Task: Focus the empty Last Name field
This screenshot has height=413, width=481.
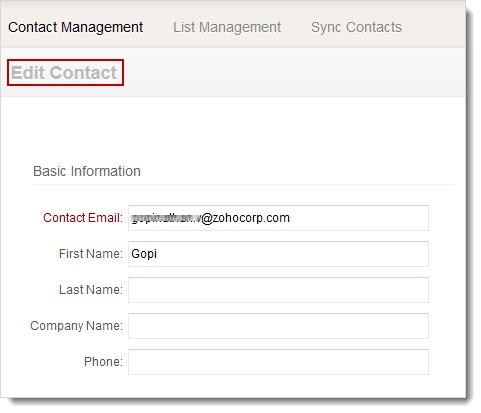Action: click(278, 290)
